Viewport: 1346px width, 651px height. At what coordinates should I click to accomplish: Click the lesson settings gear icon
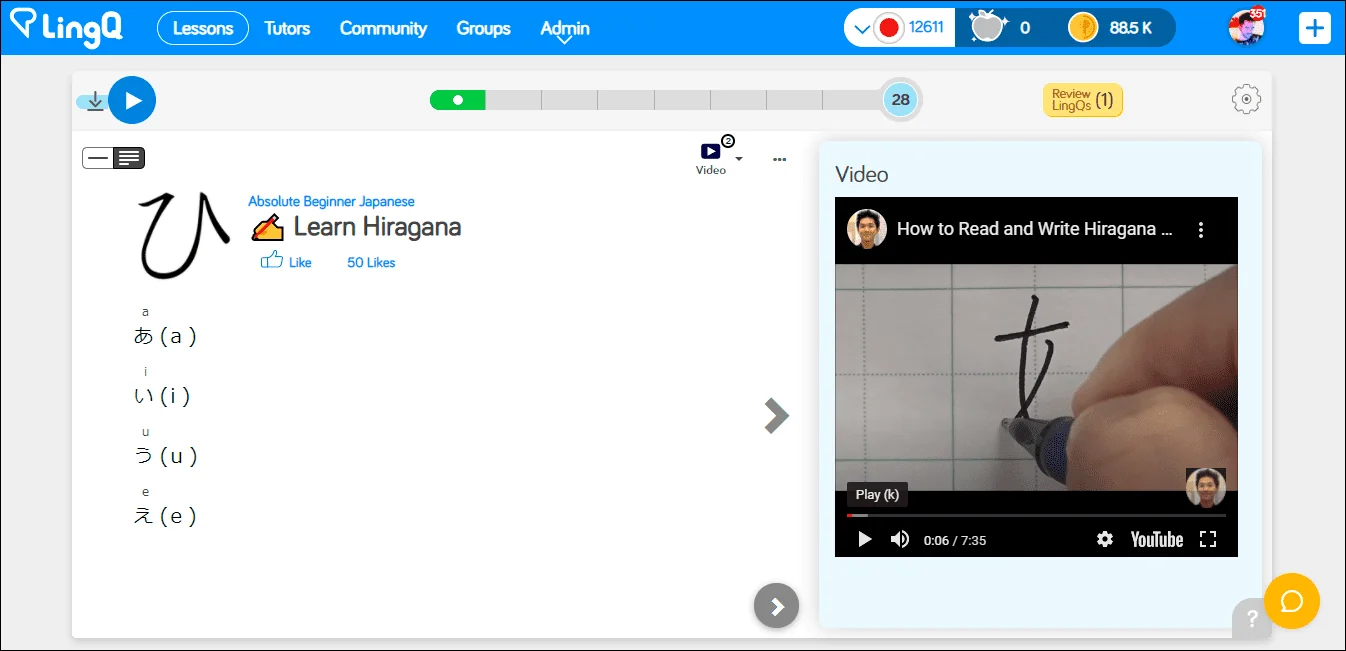[x=1246, y=99]
